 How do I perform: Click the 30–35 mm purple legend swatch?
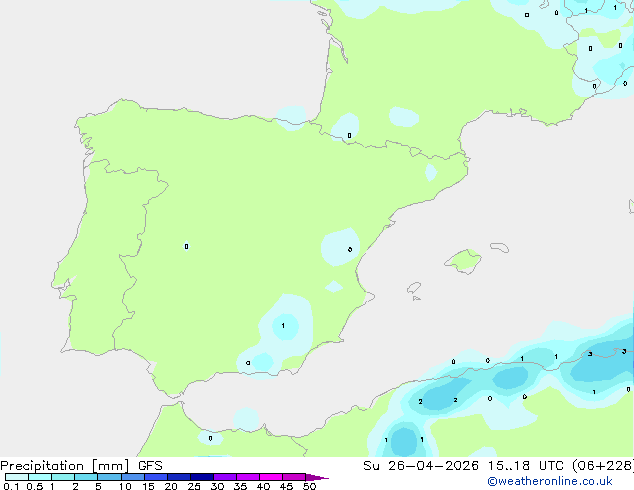point(225,477)
